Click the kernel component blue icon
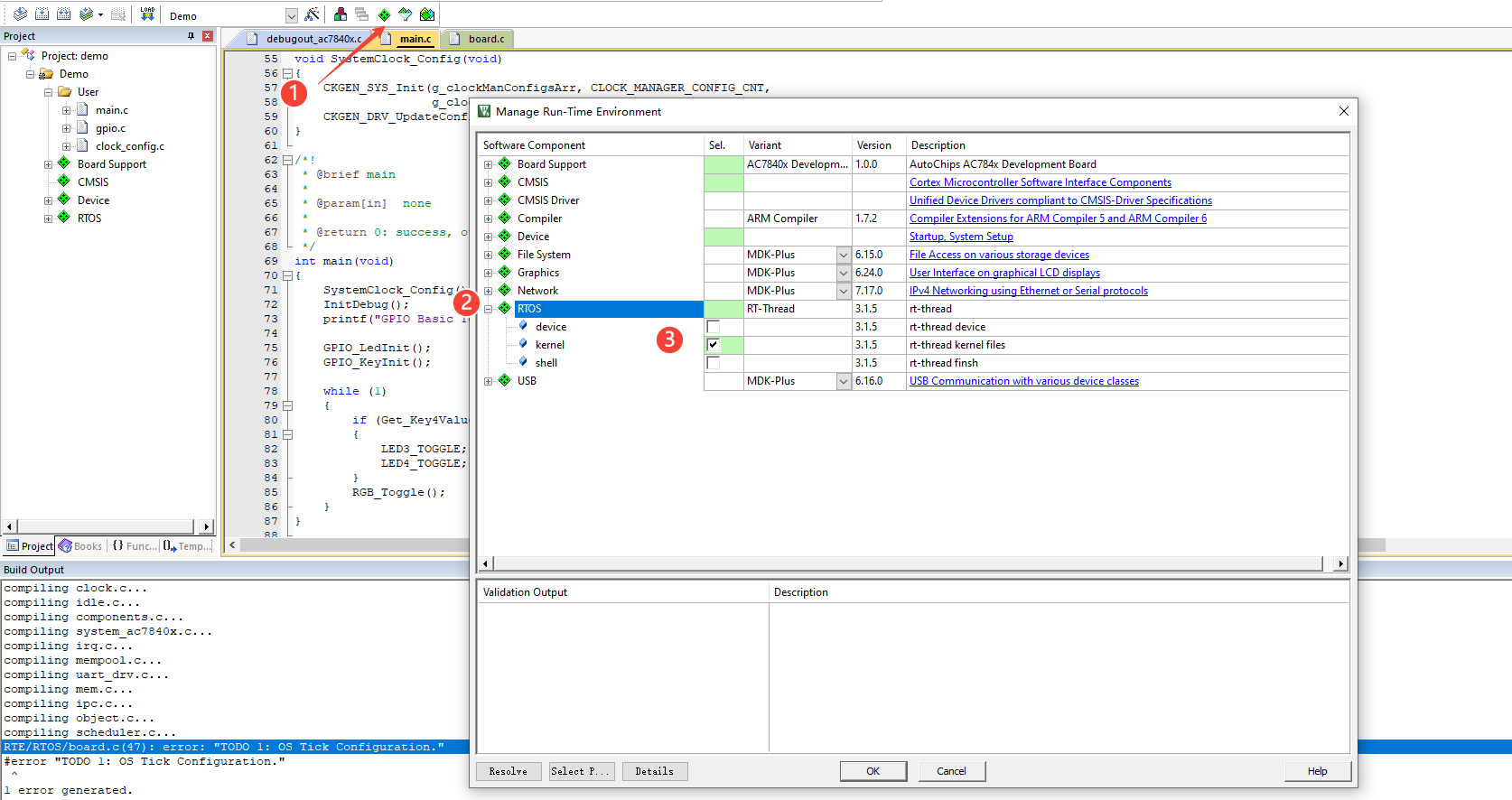The width and height of the screenshot is (1512, 800). point(523,344)
